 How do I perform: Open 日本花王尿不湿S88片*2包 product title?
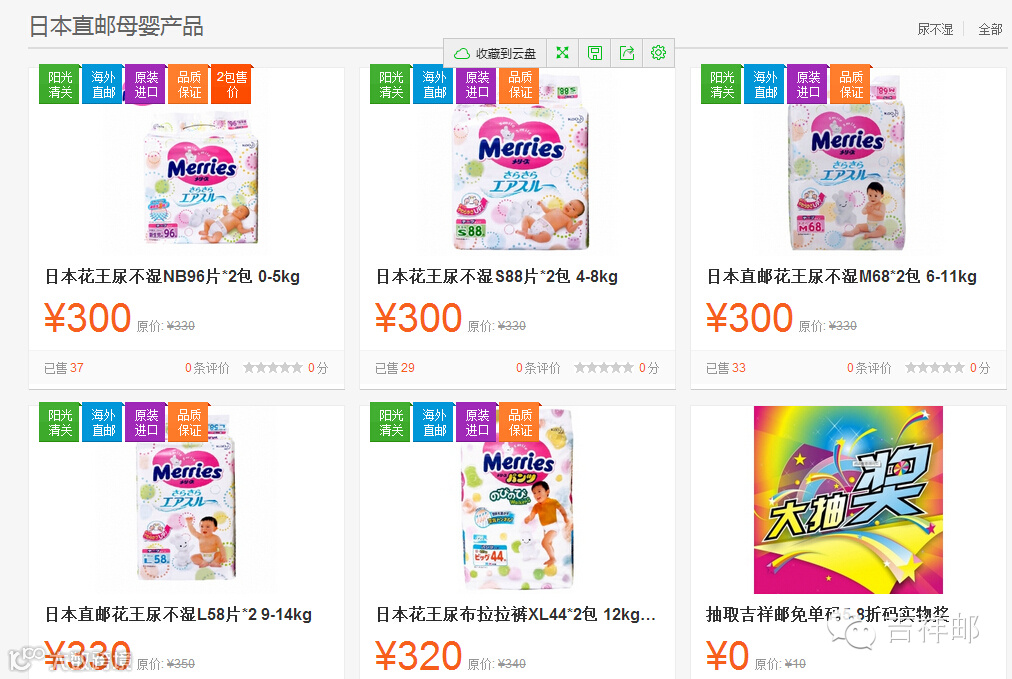497,276
